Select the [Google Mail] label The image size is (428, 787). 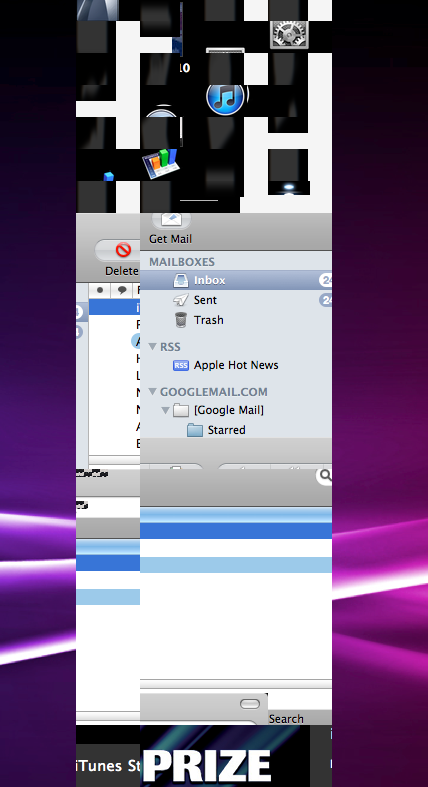pyautogui.click(x=229, y=410)
